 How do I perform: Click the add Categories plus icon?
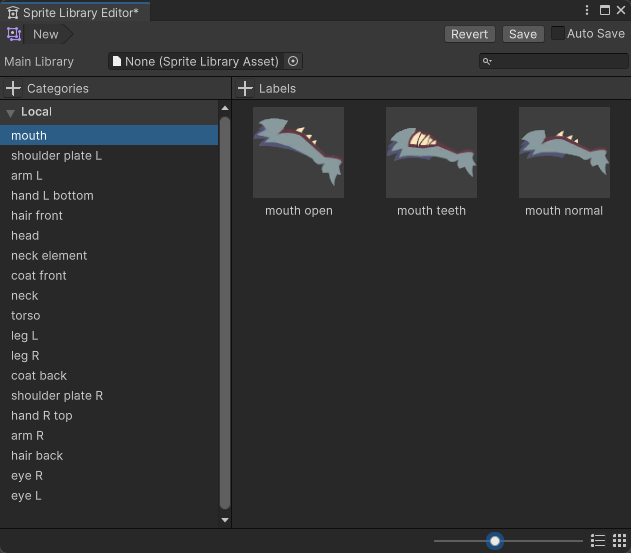pos(13,88)
